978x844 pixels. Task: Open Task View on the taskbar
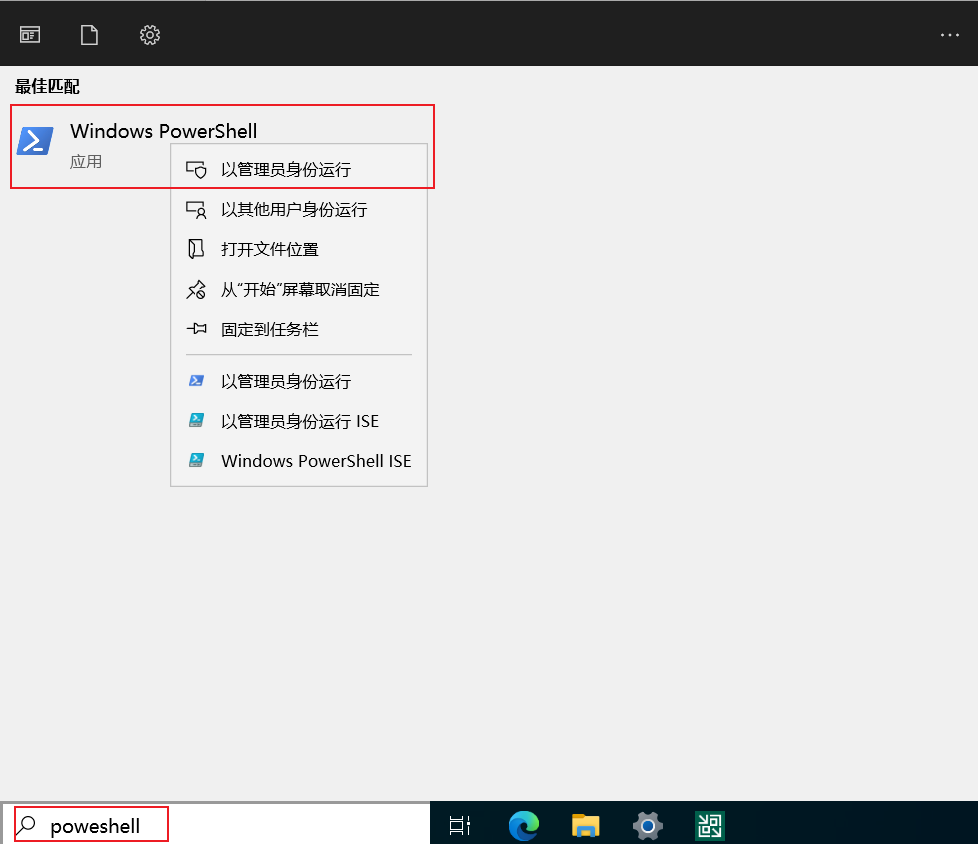pyautogui.click(x=459, y=825)
